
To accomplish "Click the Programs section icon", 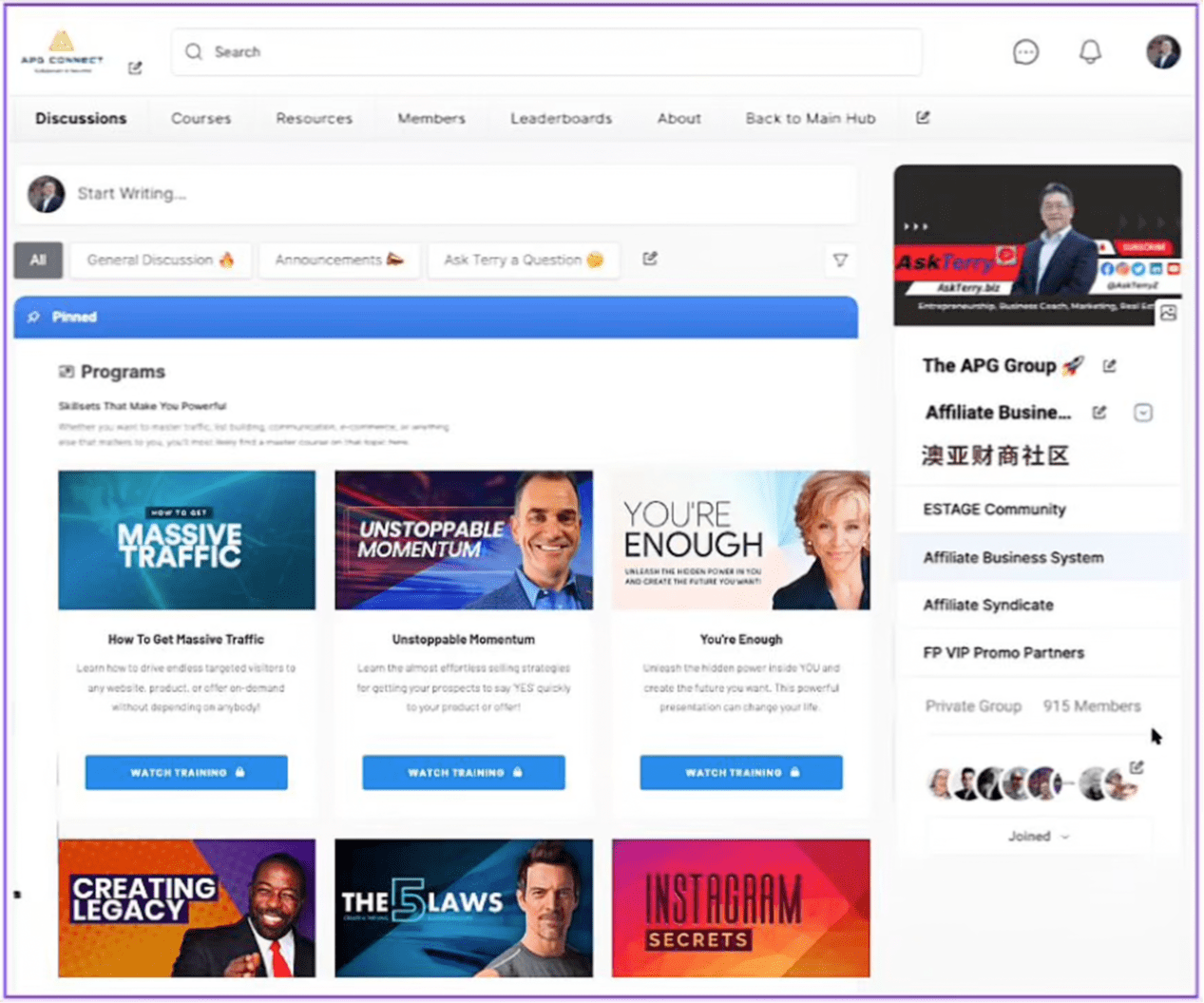I will click(x=67, y=372).
